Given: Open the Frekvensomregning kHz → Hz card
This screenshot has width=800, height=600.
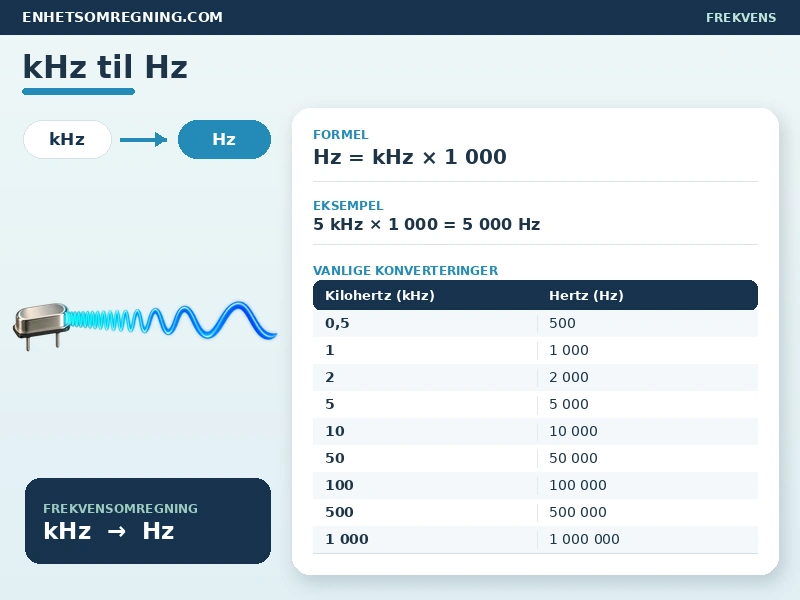Looking at the screenshot, I should click(148, 521).
